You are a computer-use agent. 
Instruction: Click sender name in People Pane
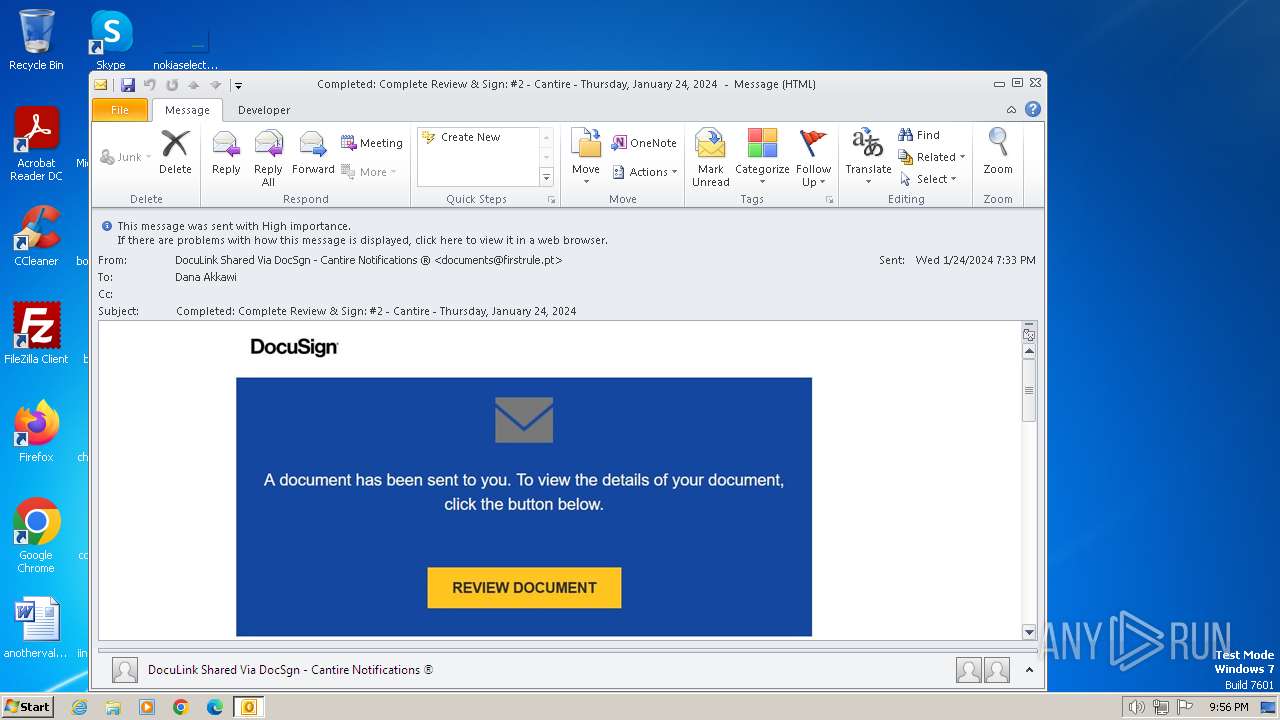(x=290, y=670)
